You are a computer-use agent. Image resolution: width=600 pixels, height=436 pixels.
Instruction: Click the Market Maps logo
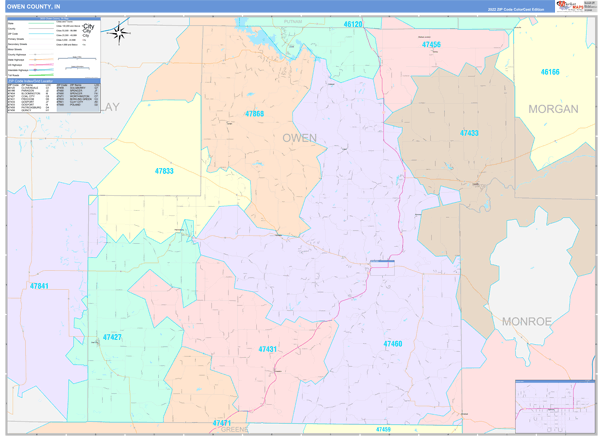575,6
